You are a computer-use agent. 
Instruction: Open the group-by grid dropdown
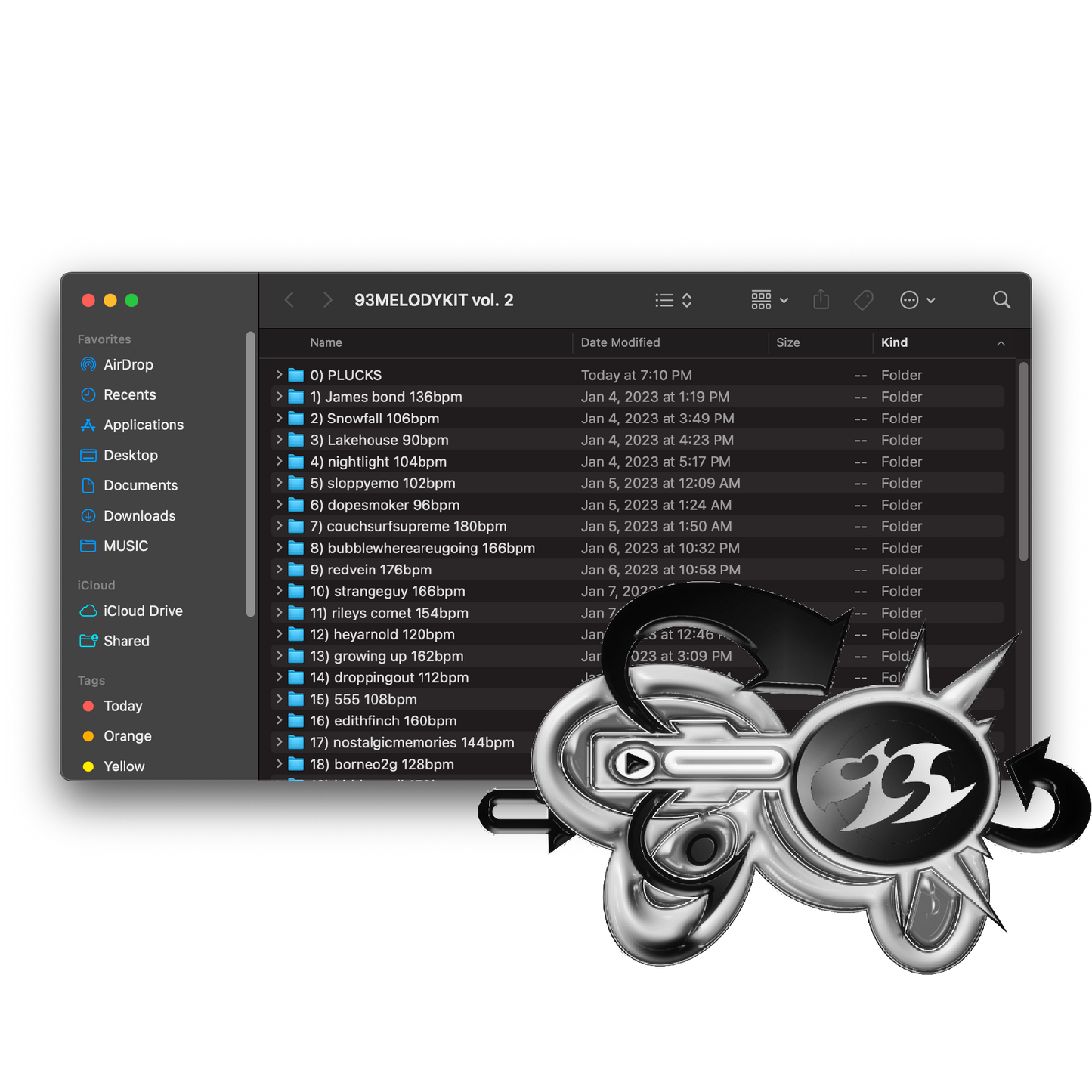769,300
